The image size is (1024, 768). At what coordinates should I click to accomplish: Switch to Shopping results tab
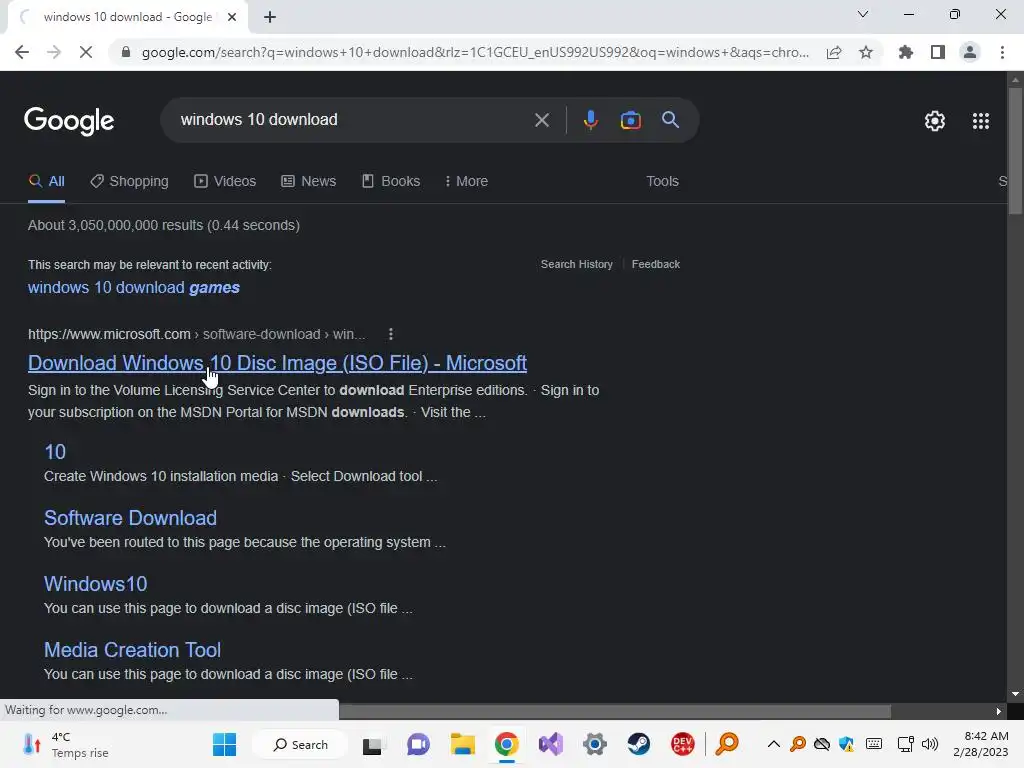[129, 182]
